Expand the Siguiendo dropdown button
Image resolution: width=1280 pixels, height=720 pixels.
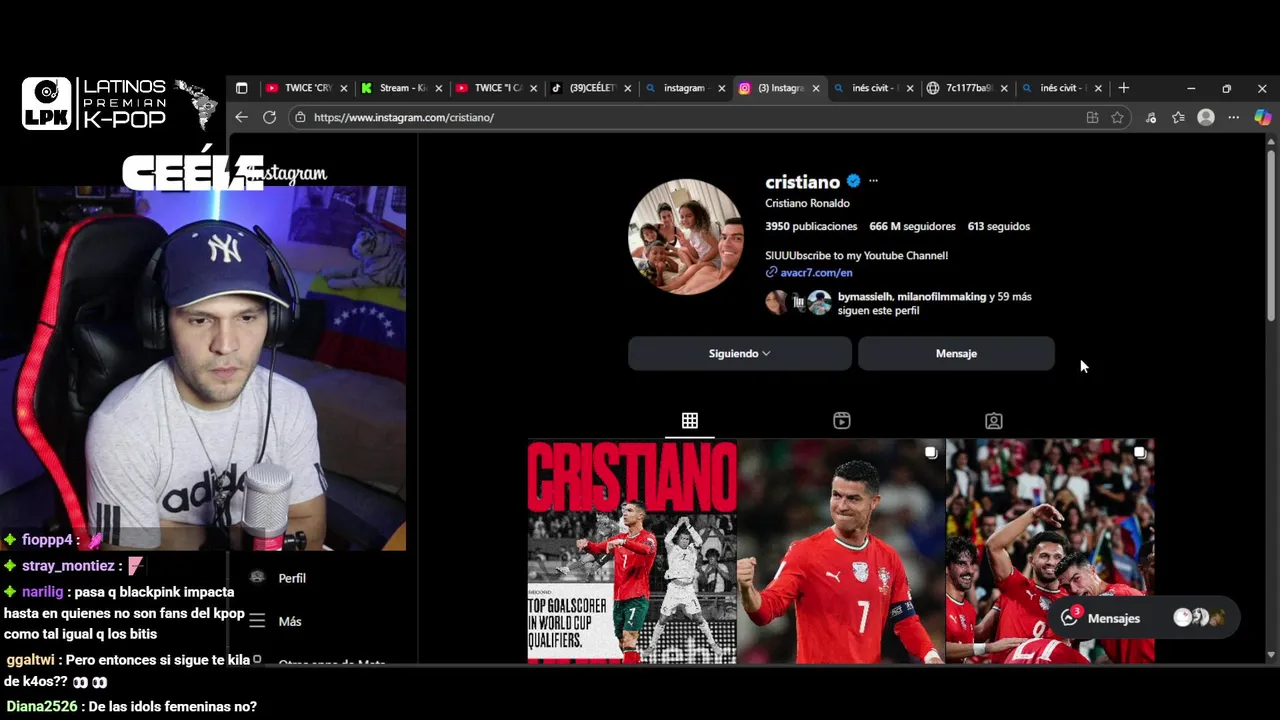740,353
